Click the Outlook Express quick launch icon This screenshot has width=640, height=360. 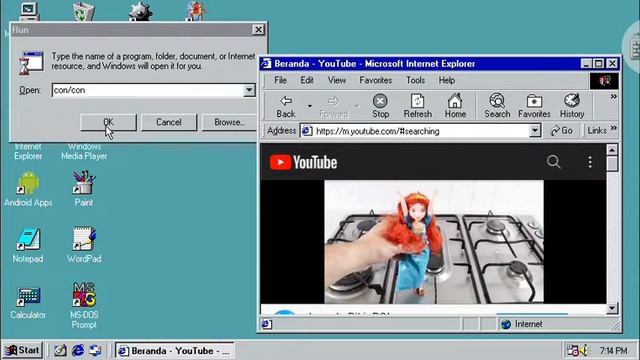[x=96, y=350]
